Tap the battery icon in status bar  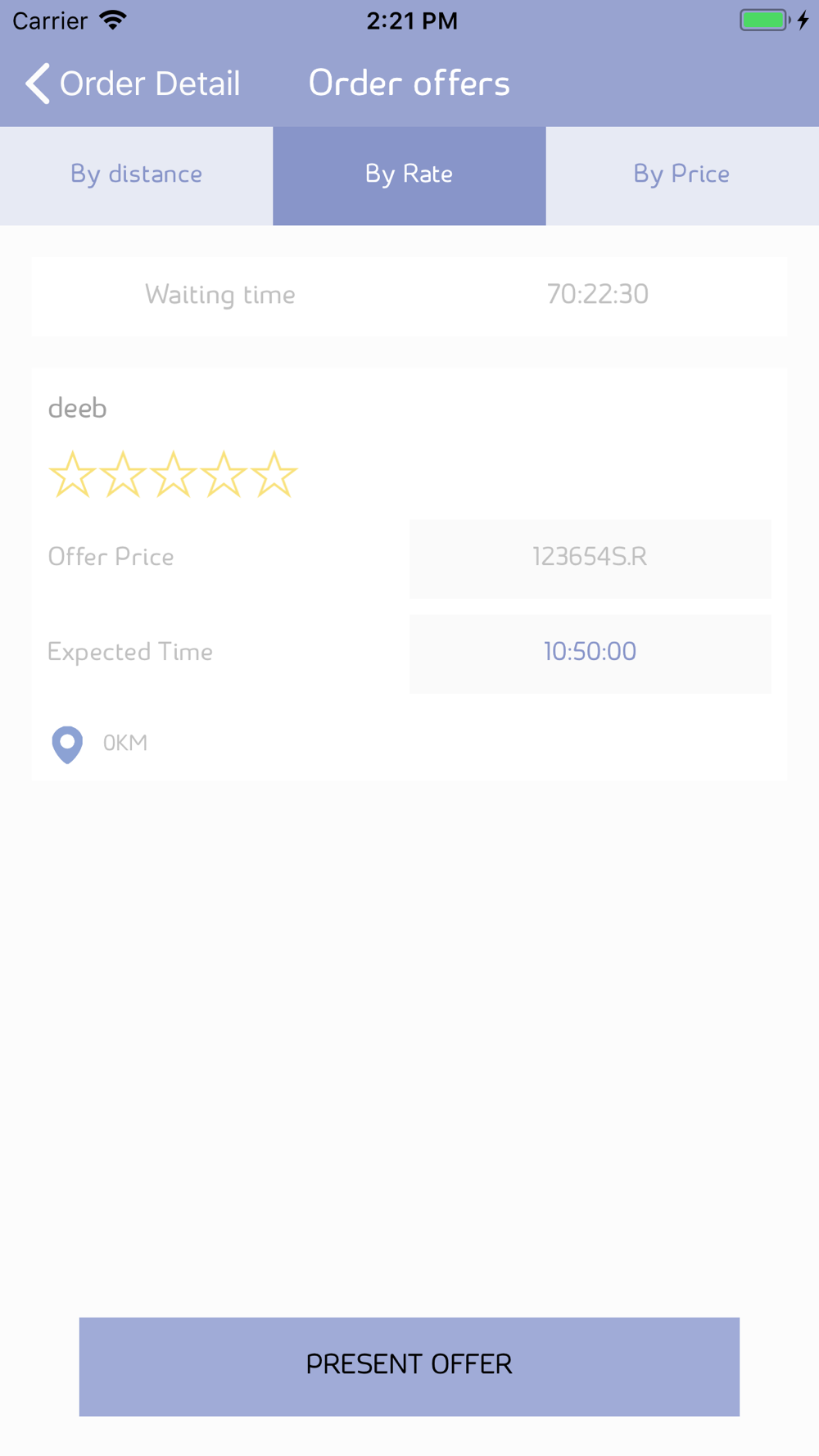click(763, 20)
